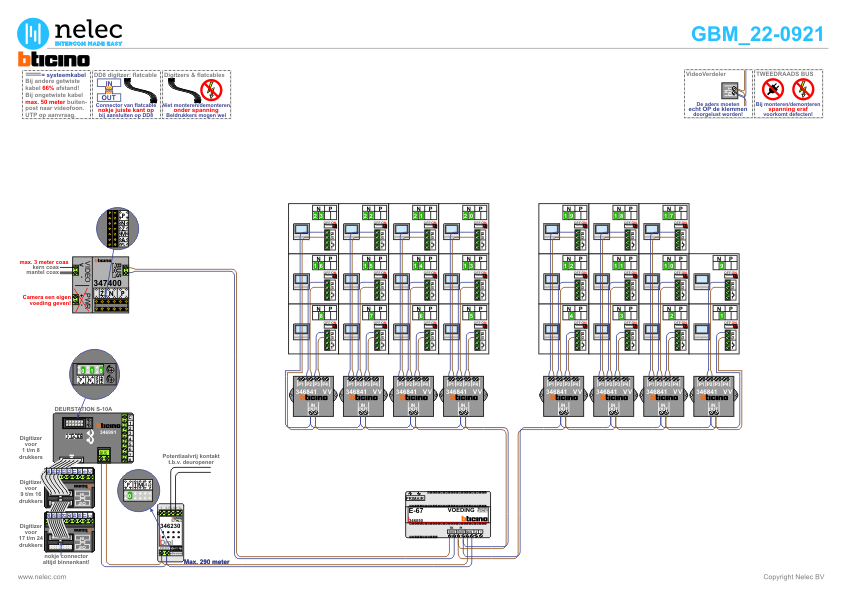Click the rightmost prohibition icon in top-right box
Image resolution: width=841 pixels, height=595 pixels.
click(x=803, y=90)
